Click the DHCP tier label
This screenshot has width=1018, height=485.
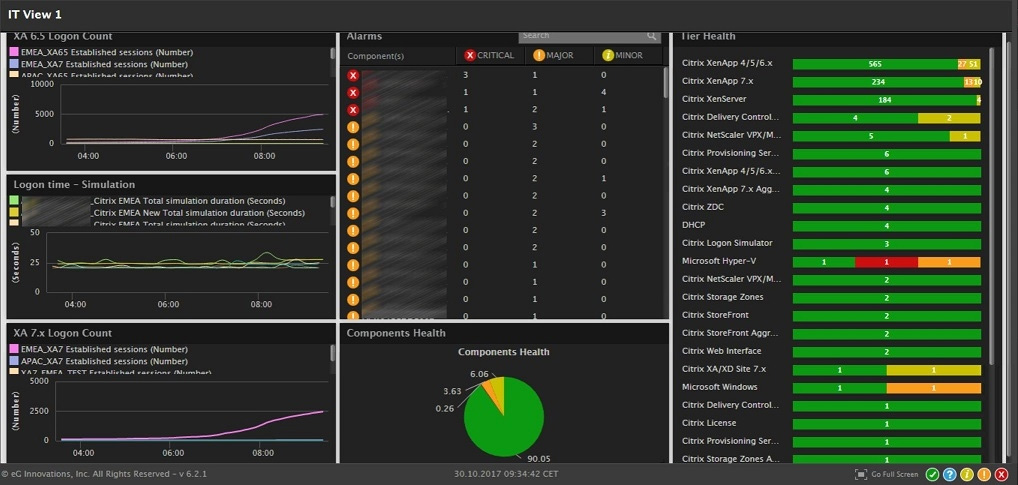(693, 225)
